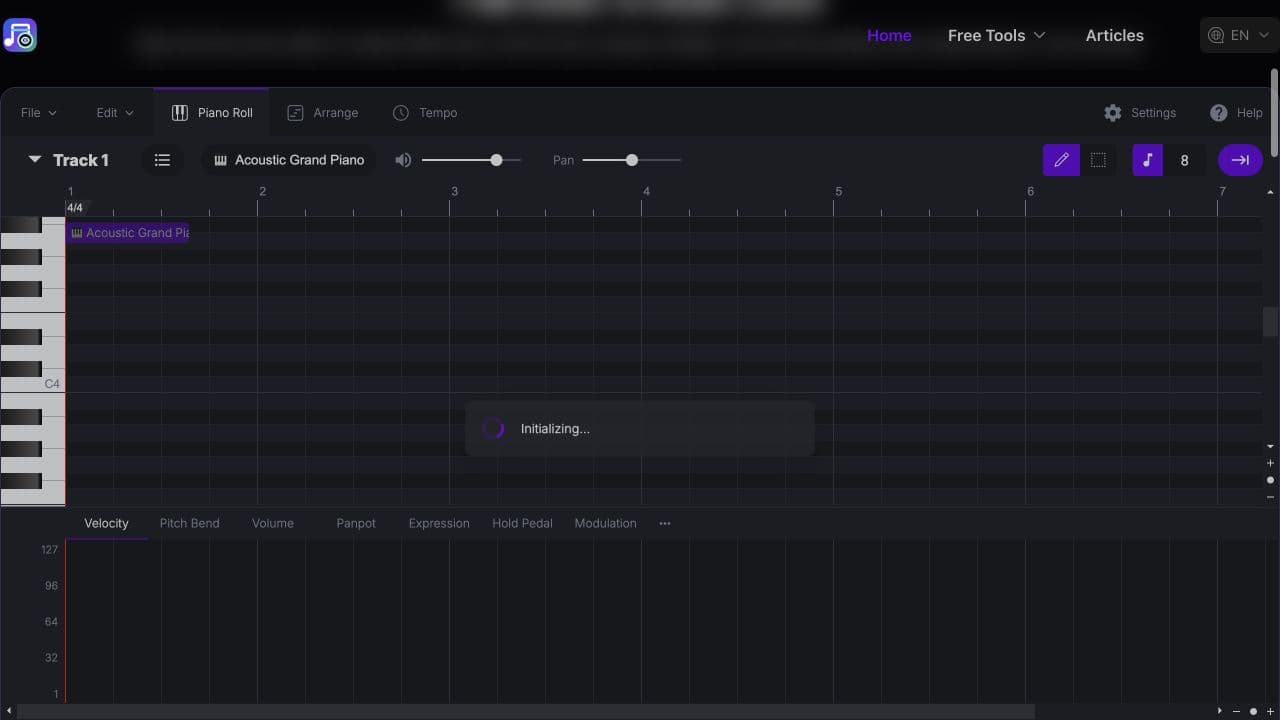Click the C4 piano key
This screenshot has width=1280, height=720.
pos(33,384)
